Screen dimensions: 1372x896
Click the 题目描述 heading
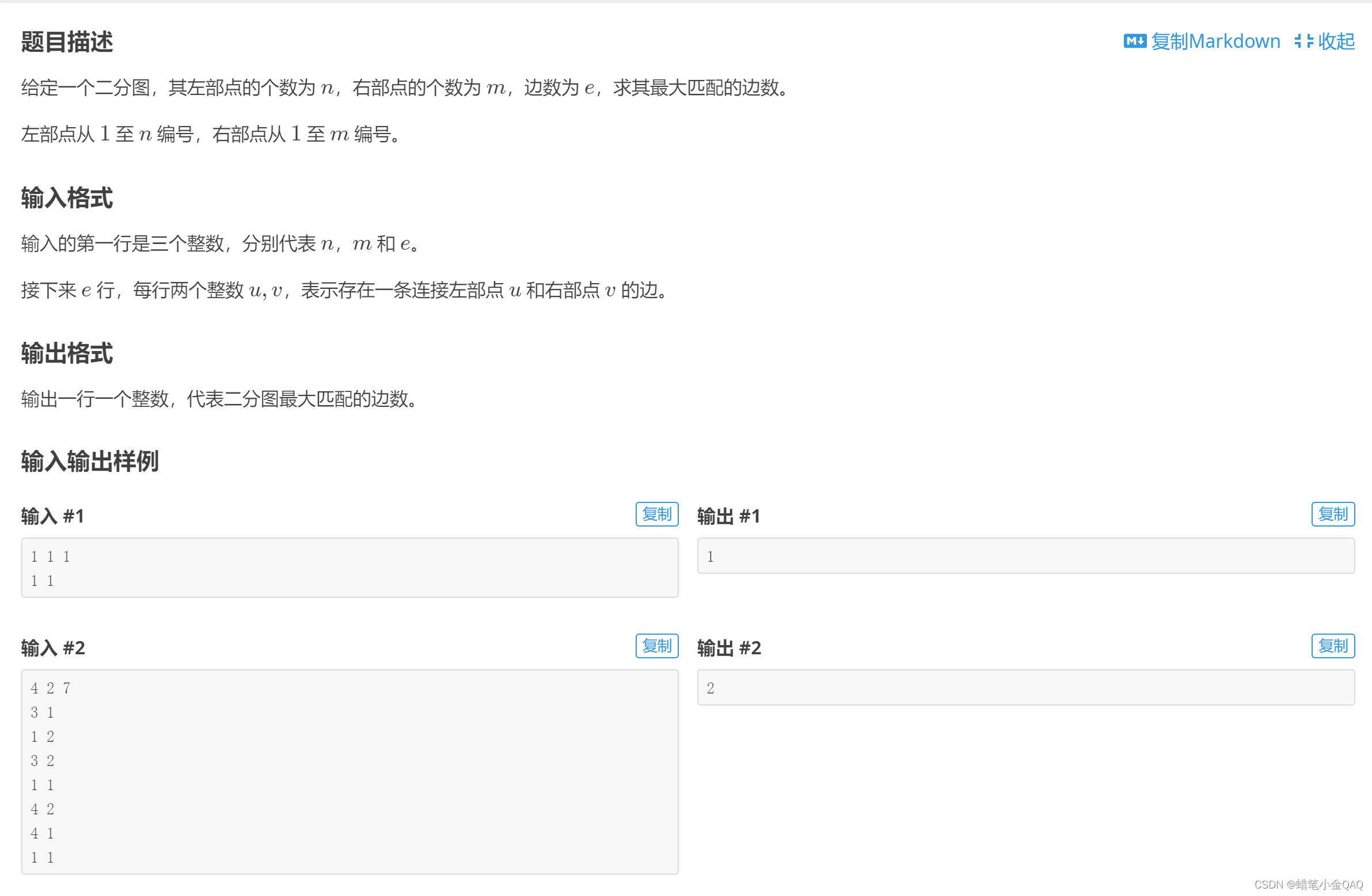(x=67, y=41)
